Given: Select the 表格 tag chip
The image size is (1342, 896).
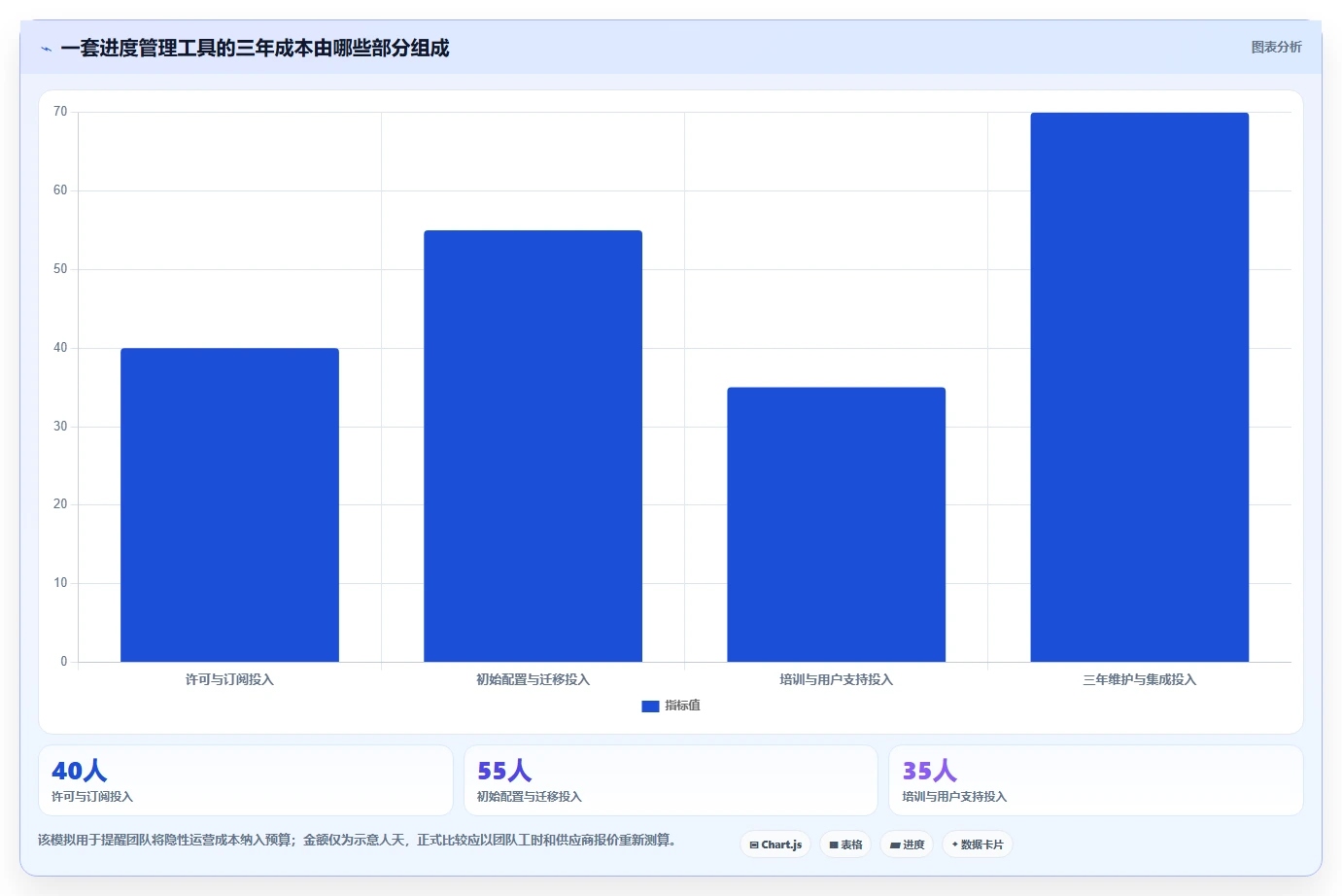Looking at the screenshot, I should [845, 844].
